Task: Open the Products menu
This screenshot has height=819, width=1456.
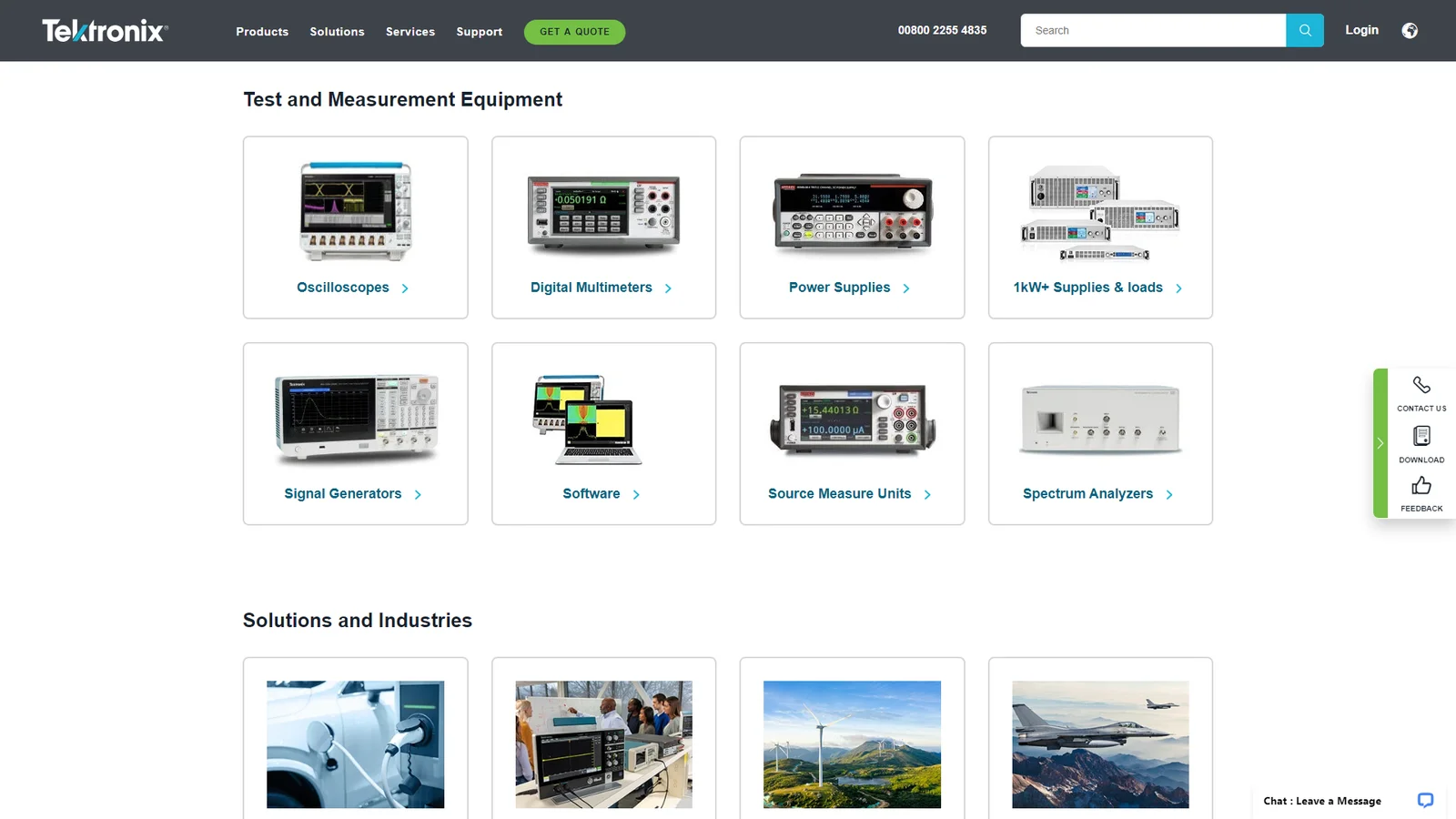Action: click(x=262, y=32)
